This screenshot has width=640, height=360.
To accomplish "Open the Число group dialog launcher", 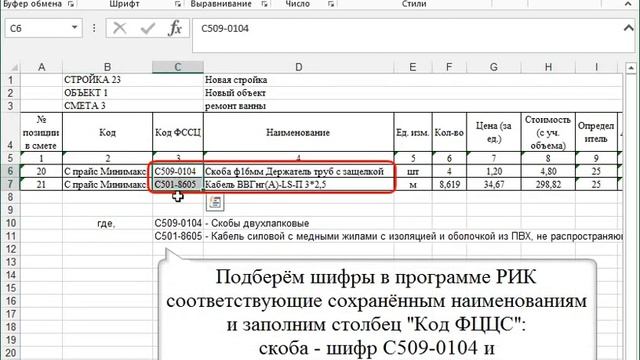I will [331, 4].
